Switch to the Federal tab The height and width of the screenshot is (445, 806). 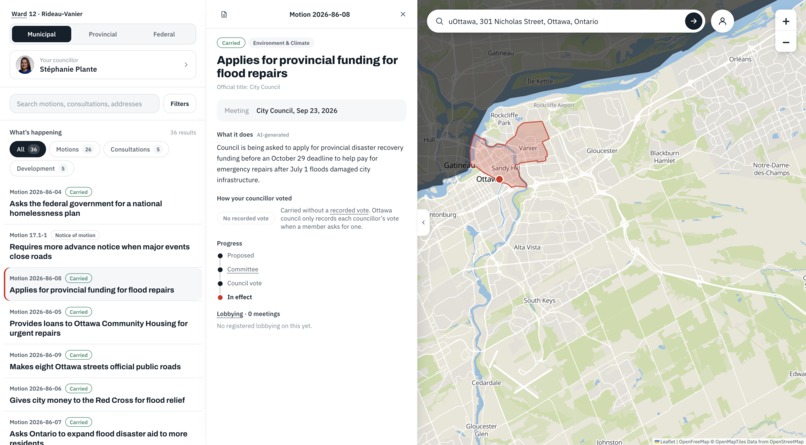(x=164, y=34)
